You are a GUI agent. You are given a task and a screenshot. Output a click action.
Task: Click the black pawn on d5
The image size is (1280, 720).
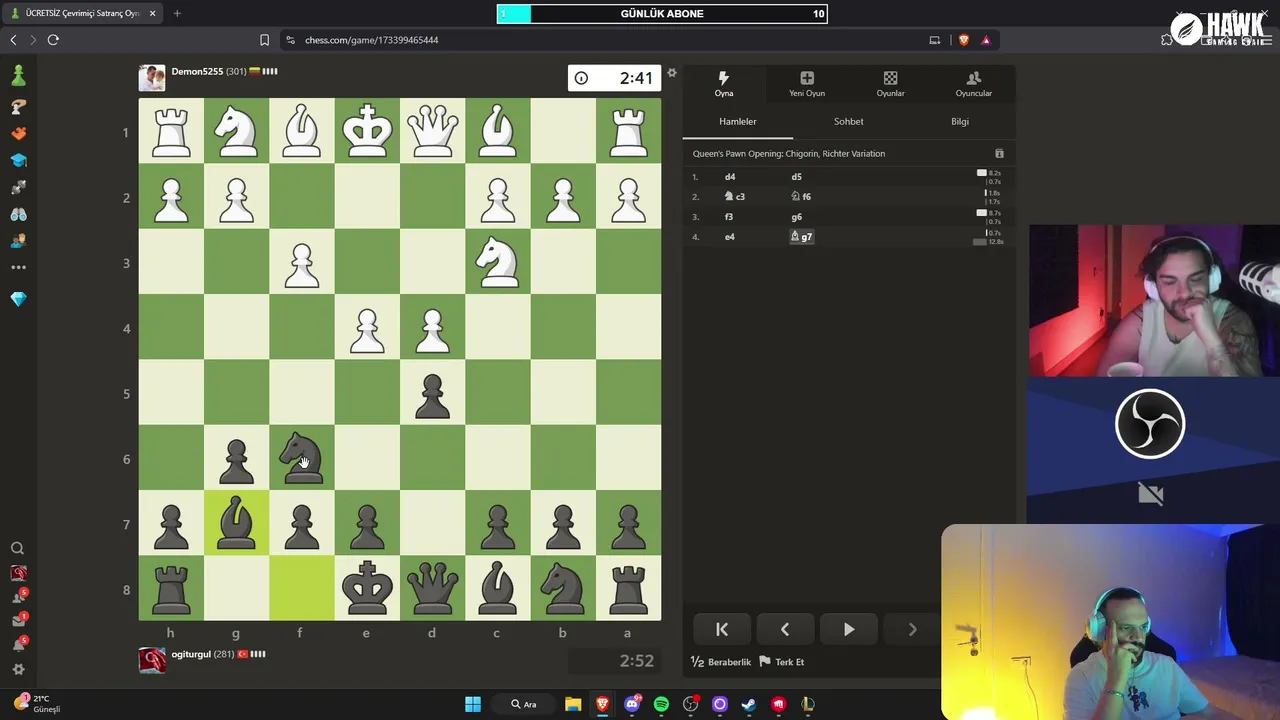click(432, 394)
